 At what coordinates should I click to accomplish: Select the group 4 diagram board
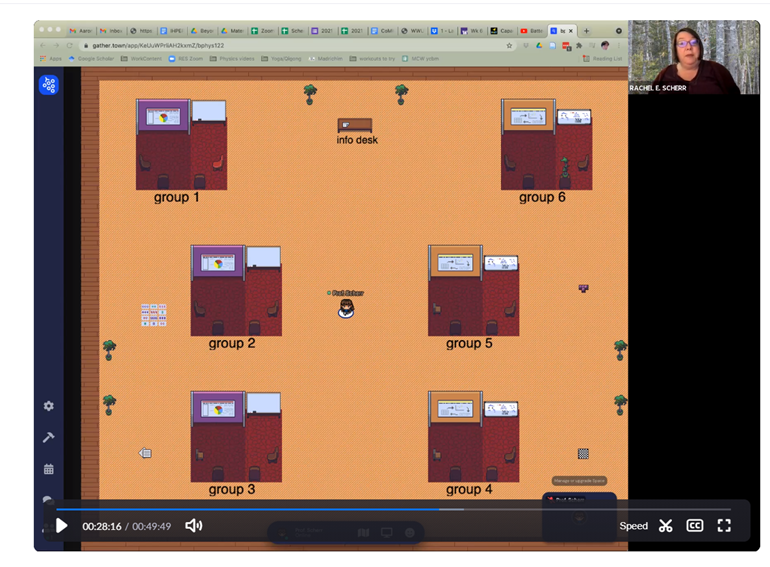click(x=455, y=409)
